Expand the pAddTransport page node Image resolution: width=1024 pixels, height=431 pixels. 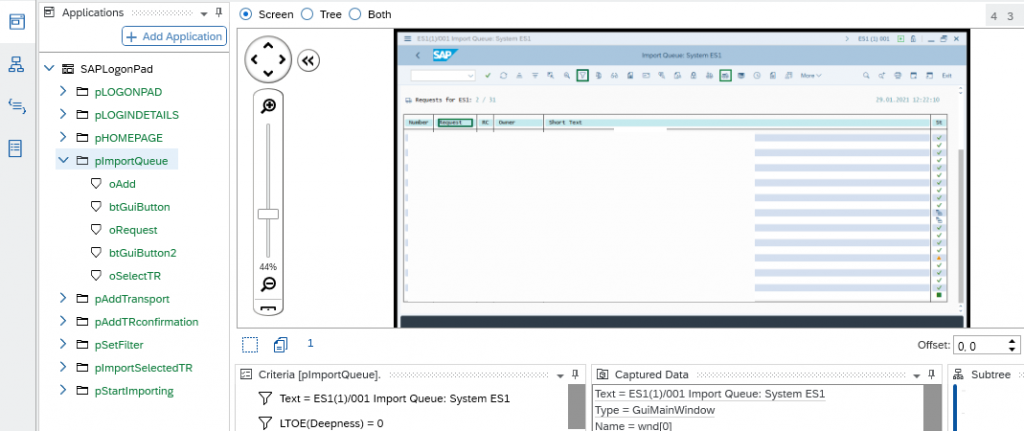[x=63, y=298]
